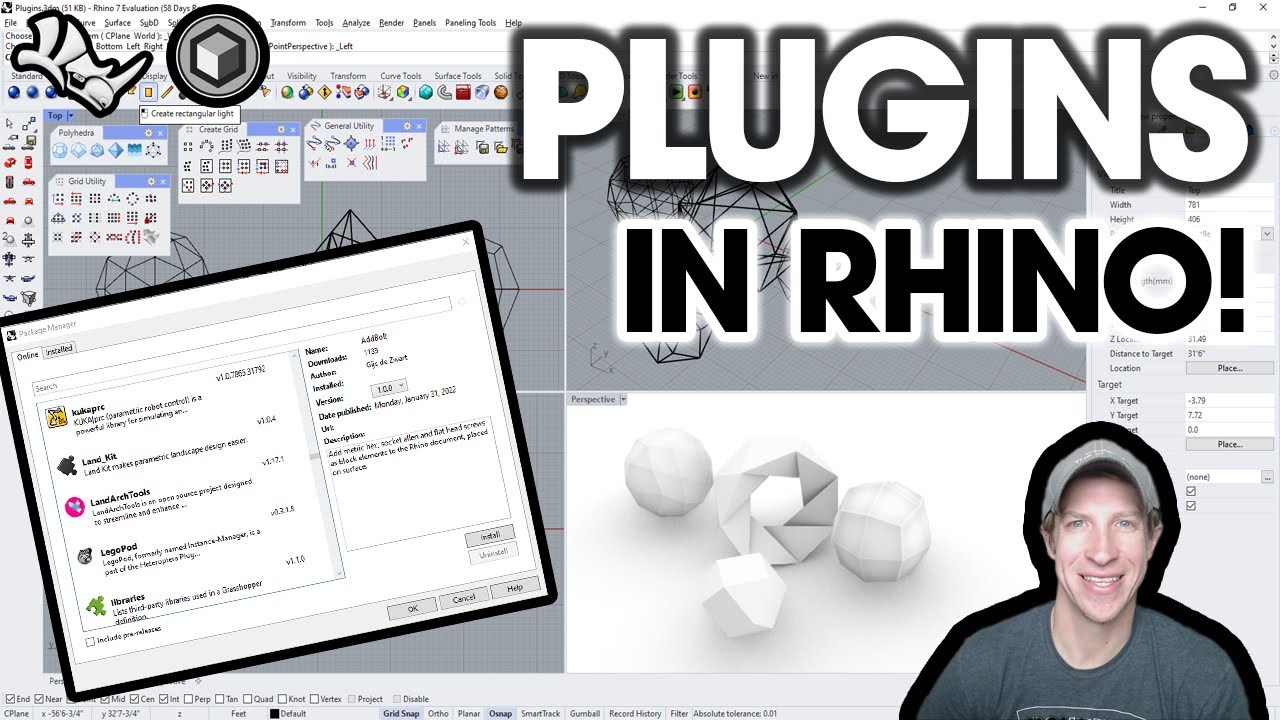This screenshot has height=720, width=1280.
Task: Open the Top viewport dropdown arrow
Action: [x=69, y=116]
